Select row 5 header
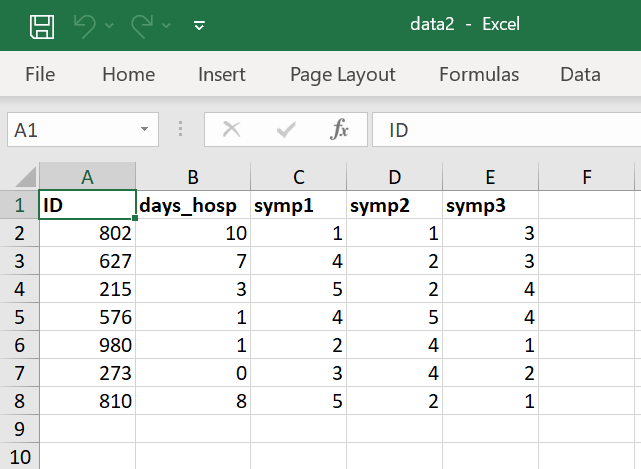The width and height of the screenshot is (641, 469). pos(19,317)
